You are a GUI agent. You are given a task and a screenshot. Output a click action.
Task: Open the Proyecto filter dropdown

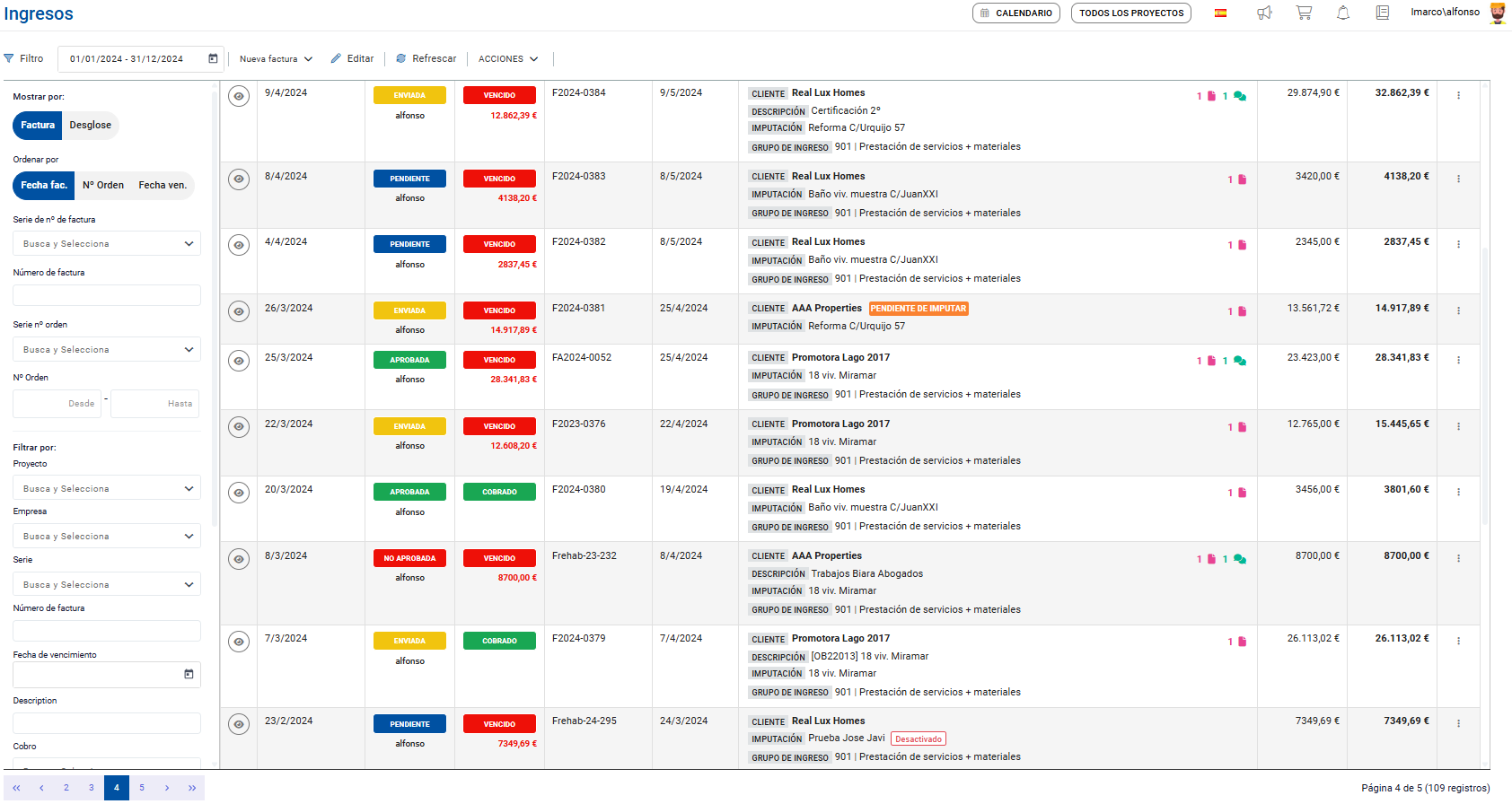pos(107,489)
